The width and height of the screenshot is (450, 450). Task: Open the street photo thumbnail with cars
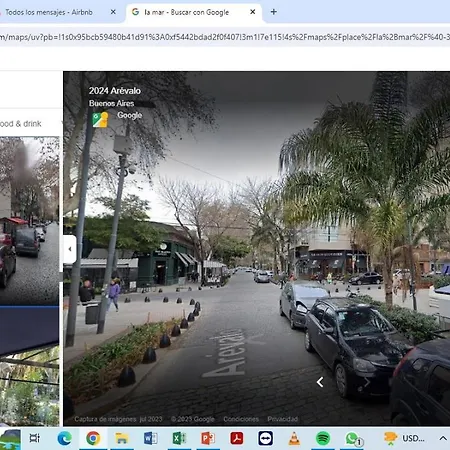[x=29, y=220]
